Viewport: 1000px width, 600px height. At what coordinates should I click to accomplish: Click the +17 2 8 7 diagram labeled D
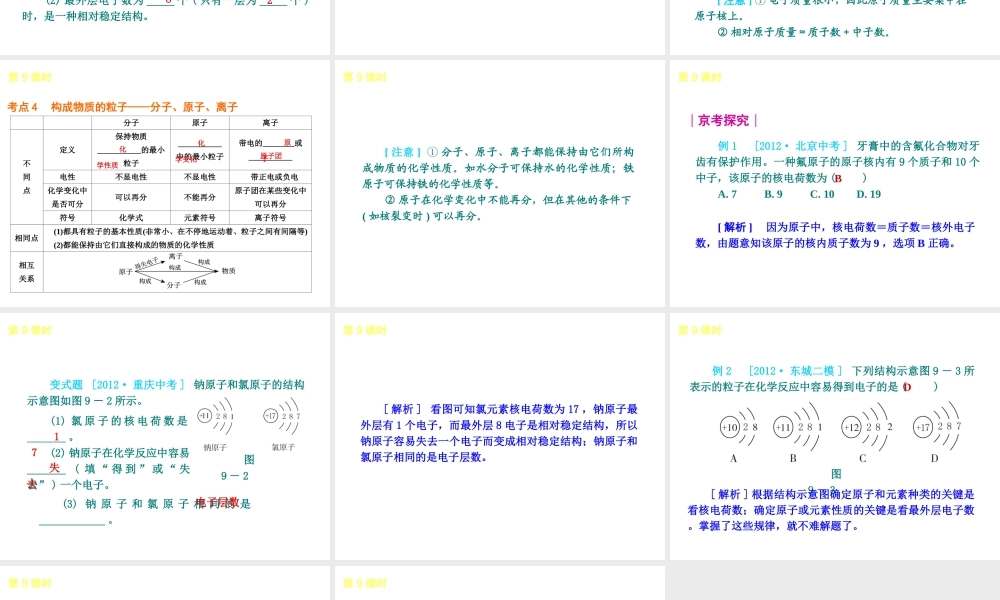tap(936, 427)
